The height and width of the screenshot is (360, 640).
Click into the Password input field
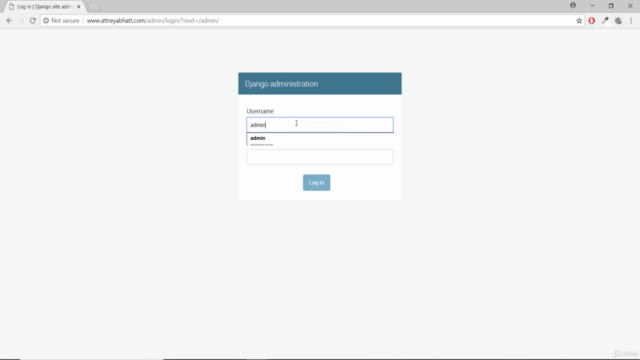point(320,157)
